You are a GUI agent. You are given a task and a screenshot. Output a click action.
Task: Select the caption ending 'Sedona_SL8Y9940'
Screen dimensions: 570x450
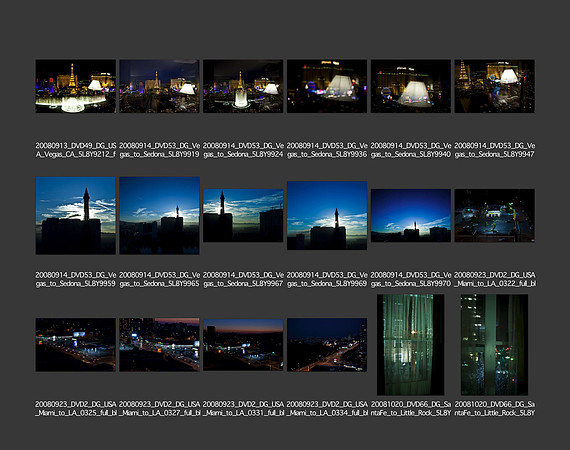click(x=411, y=150)
